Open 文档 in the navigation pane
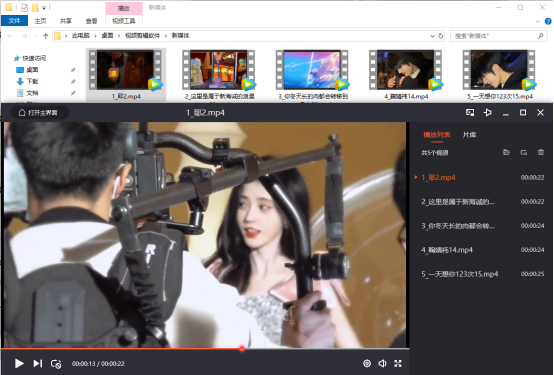This screenshot has height=375, width=554. pyautogui.click(x=32, y=93)
